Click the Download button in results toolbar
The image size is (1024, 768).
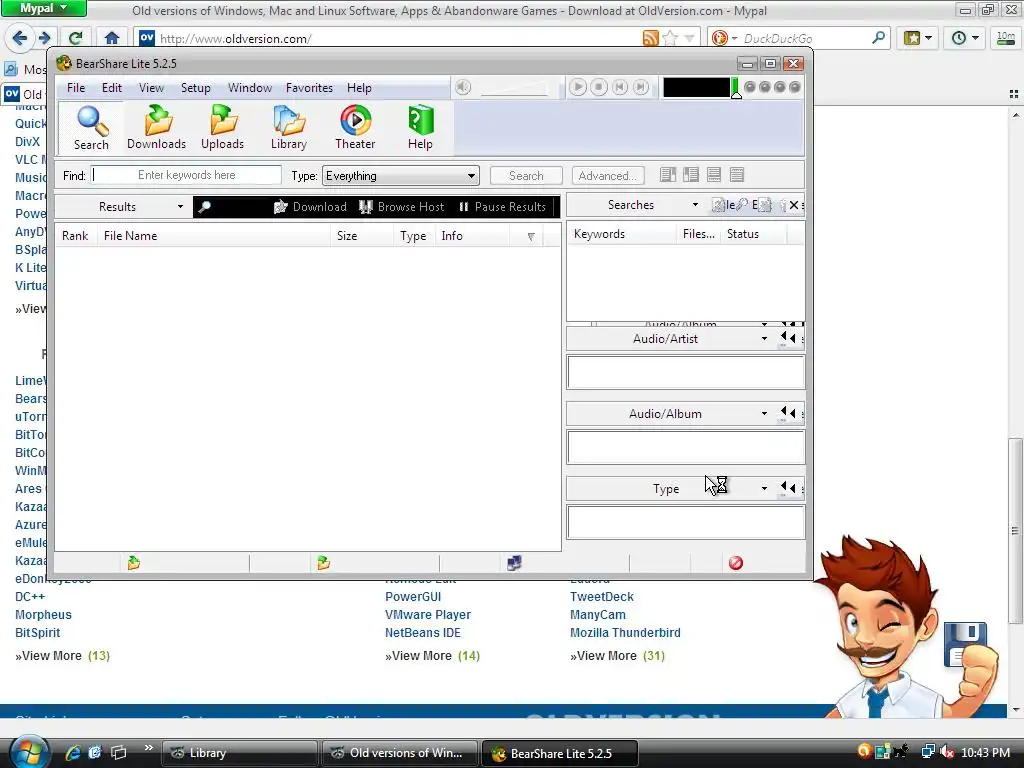(x=310, y=207)
